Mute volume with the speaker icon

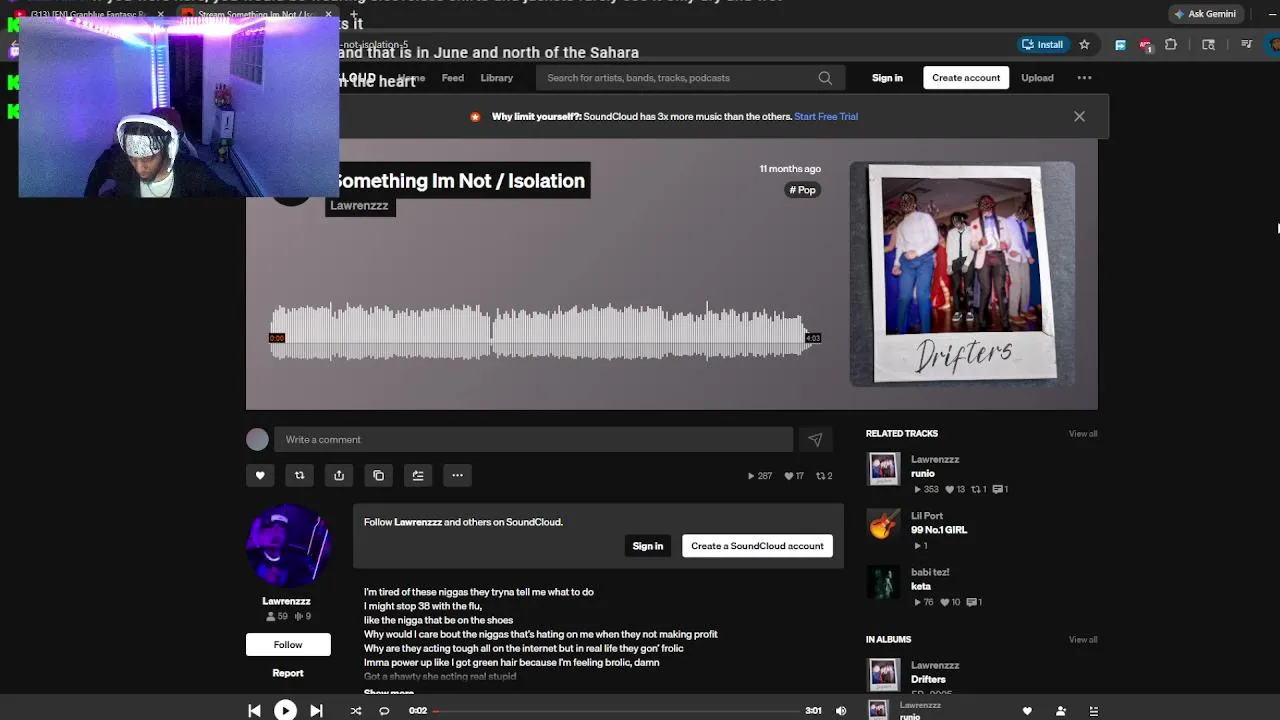[x=841, y=711]
